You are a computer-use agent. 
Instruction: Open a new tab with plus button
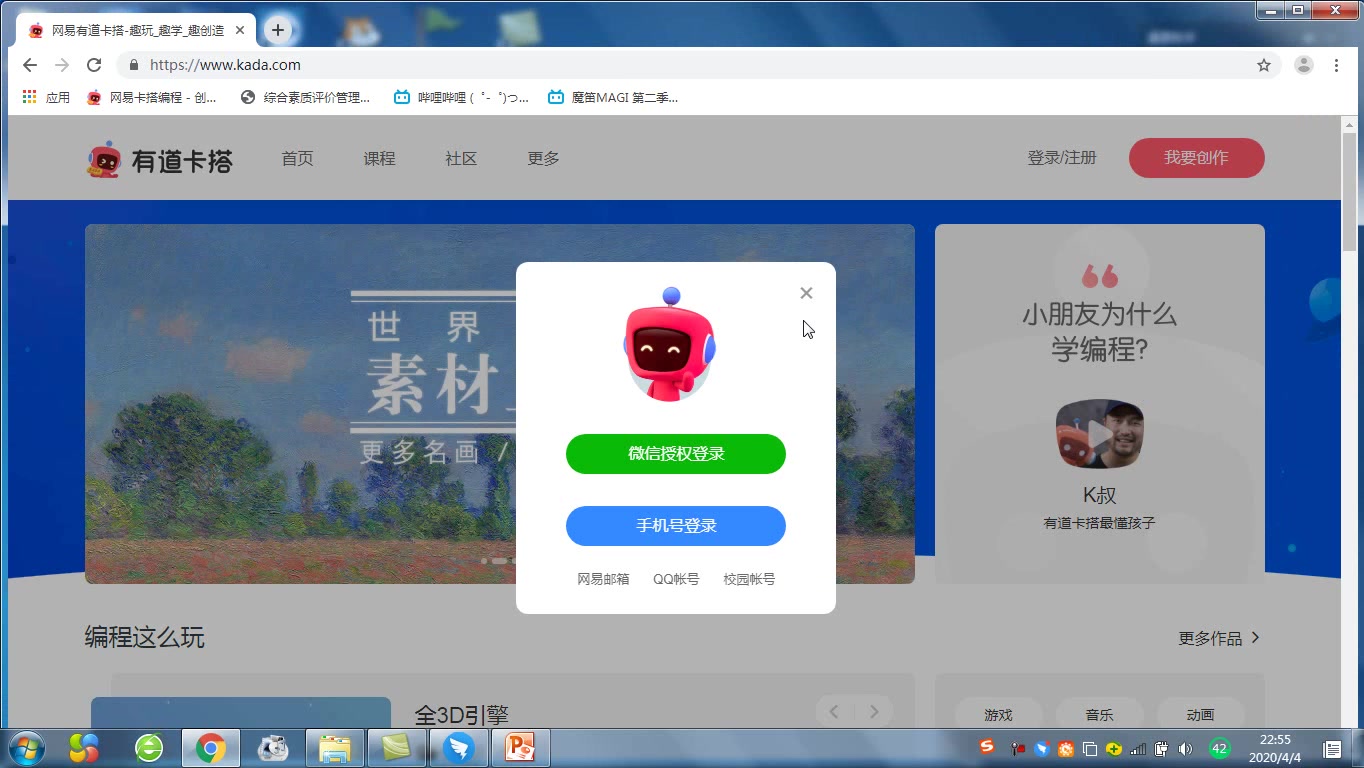(278, 30)
